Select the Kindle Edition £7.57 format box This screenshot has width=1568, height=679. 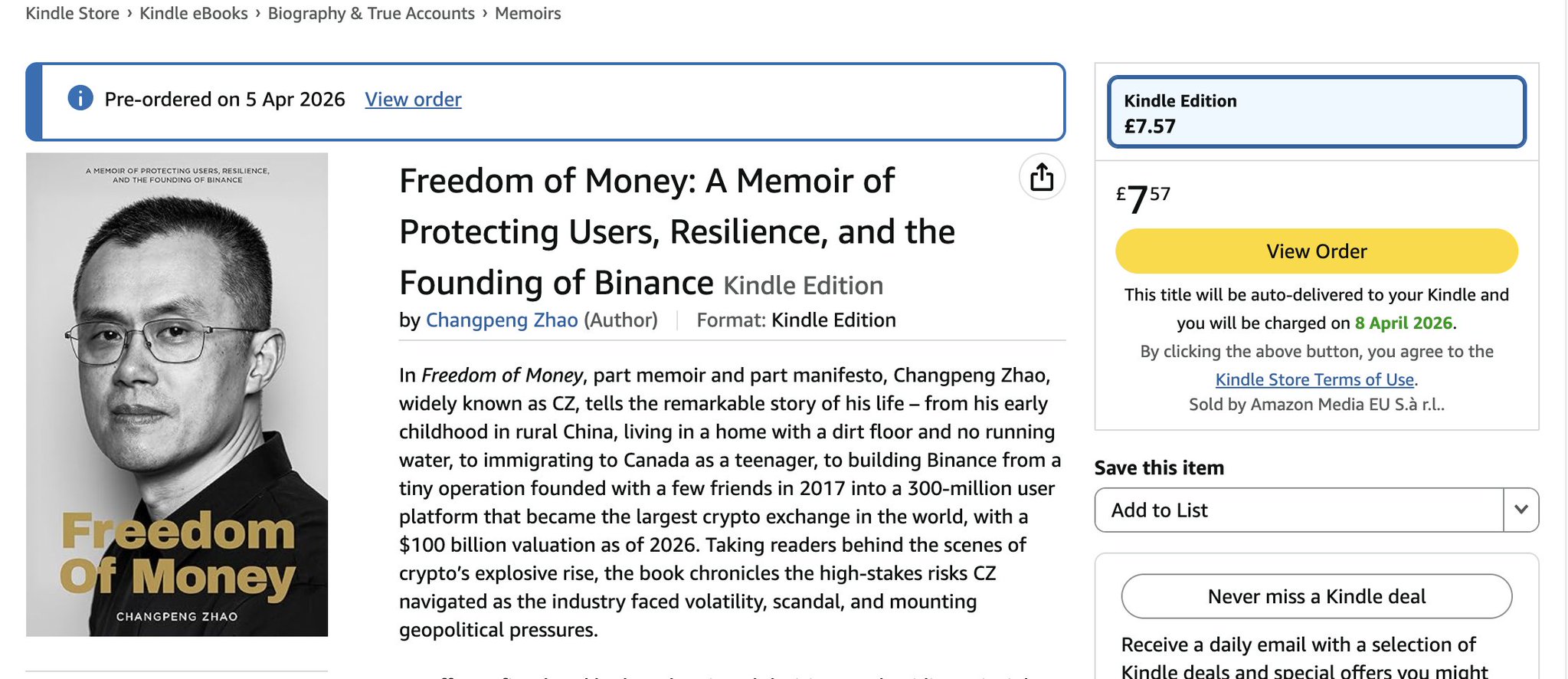[1316, 113]
